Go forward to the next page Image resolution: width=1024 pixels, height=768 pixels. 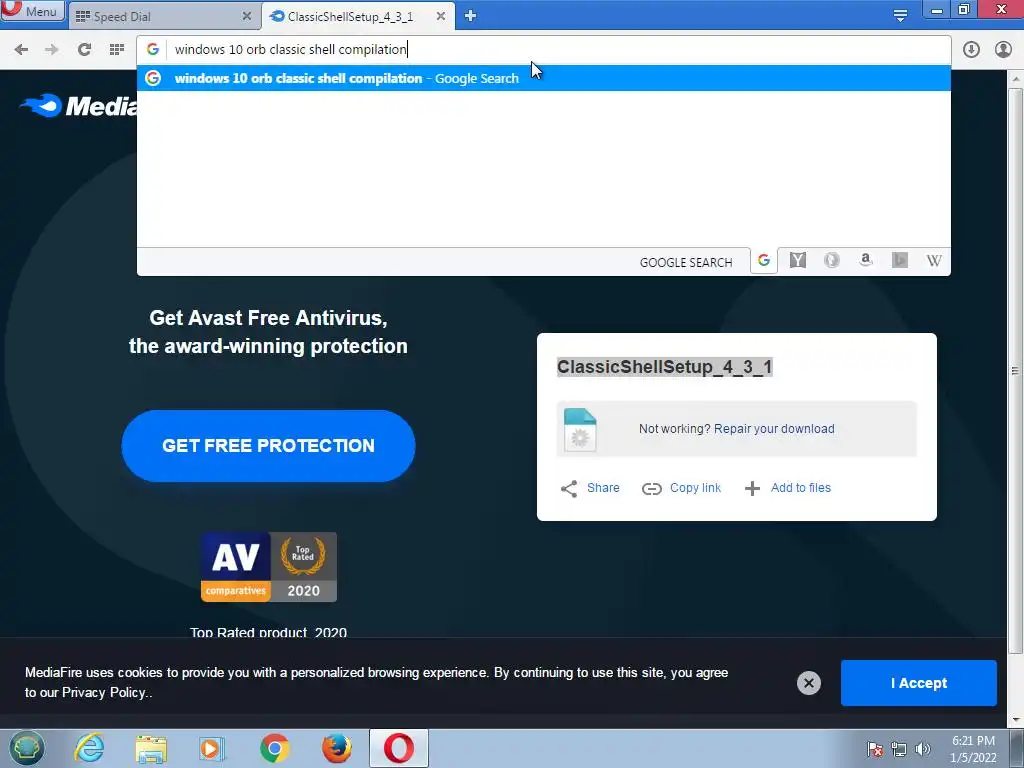click(52, 50)
